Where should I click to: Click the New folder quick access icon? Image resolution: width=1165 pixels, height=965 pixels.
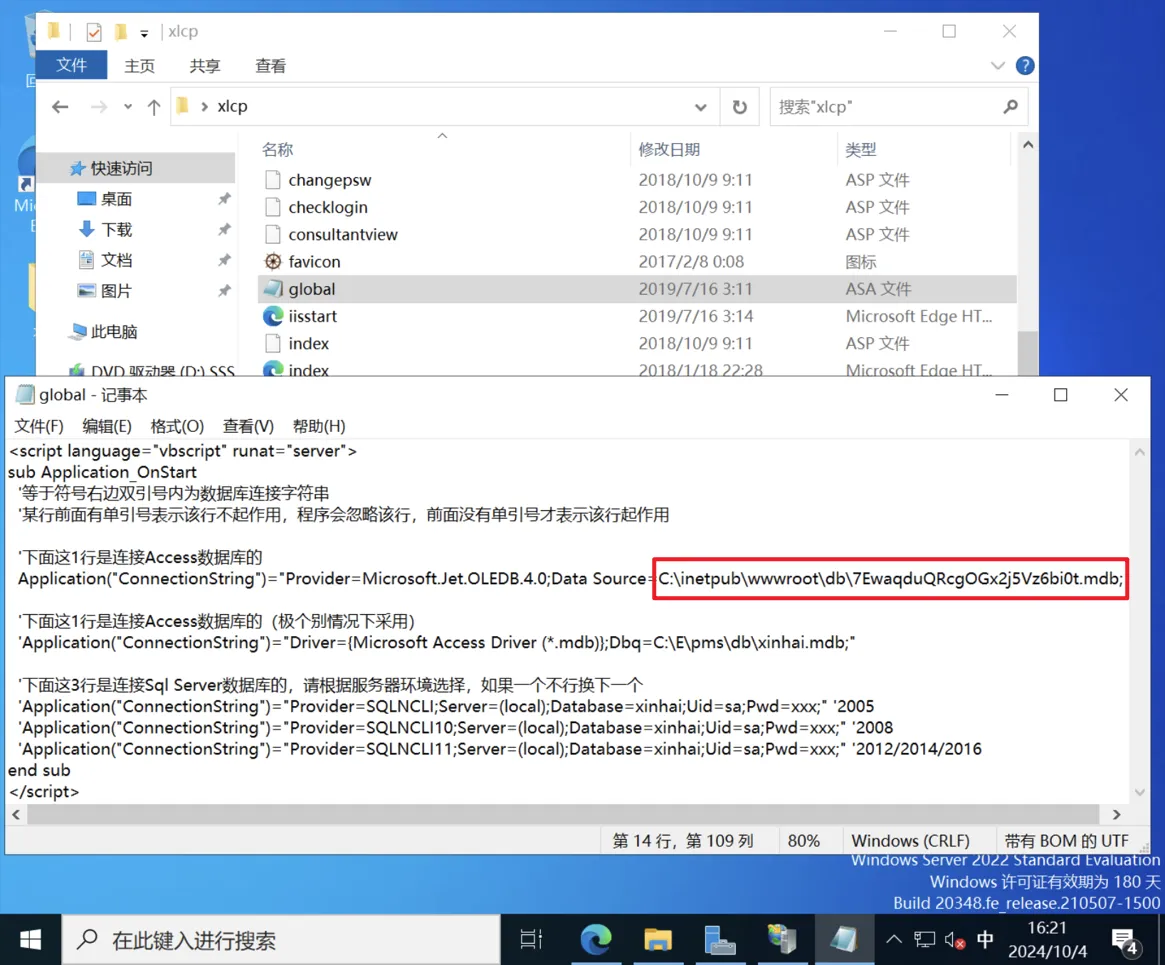[x=120, y=32]
